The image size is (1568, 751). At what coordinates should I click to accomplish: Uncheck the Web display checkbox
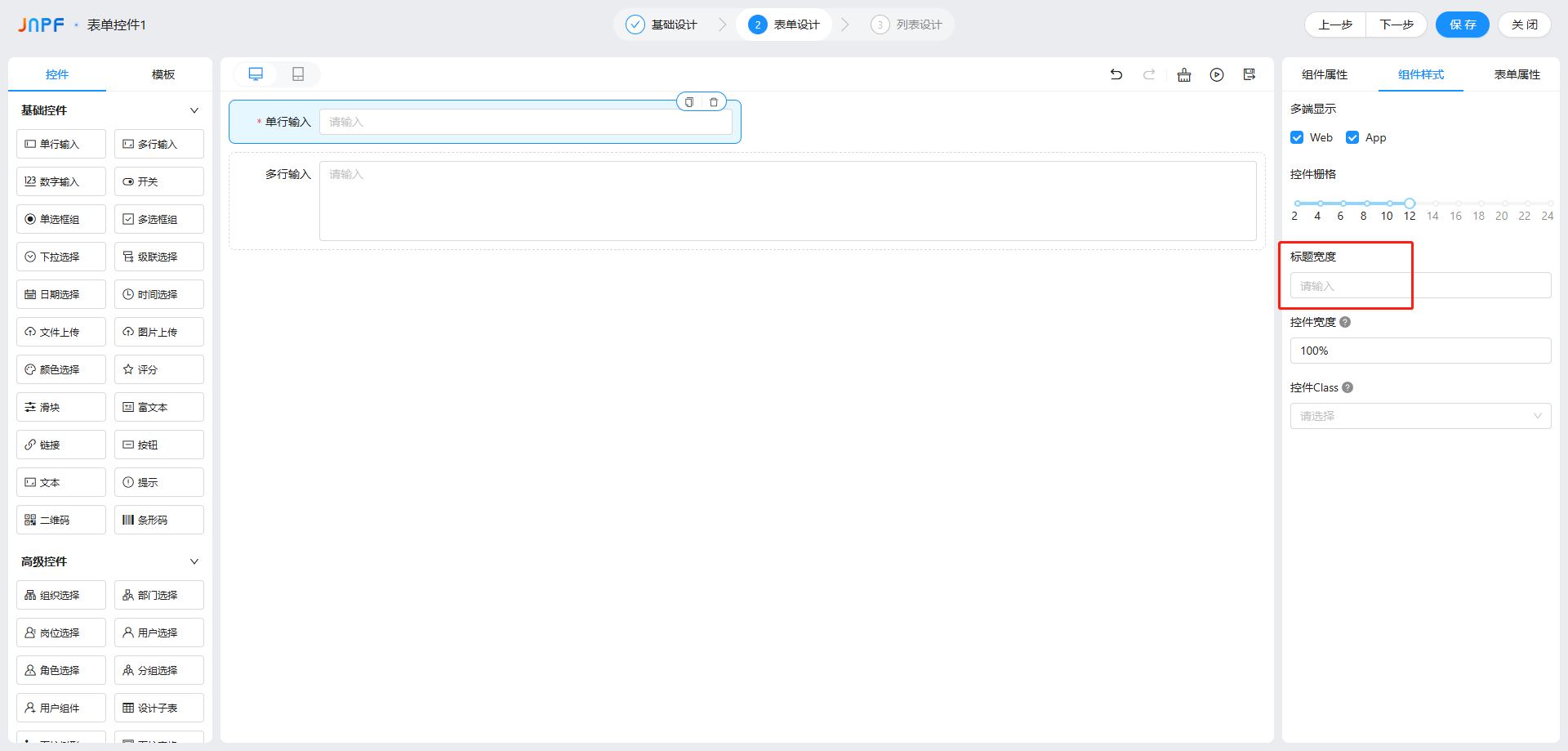[x=1297, y=137]
